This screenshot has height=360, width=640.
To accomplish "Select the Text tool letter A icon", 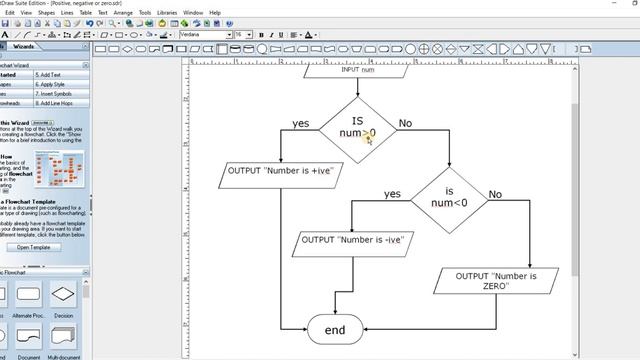I will point(4,35).
